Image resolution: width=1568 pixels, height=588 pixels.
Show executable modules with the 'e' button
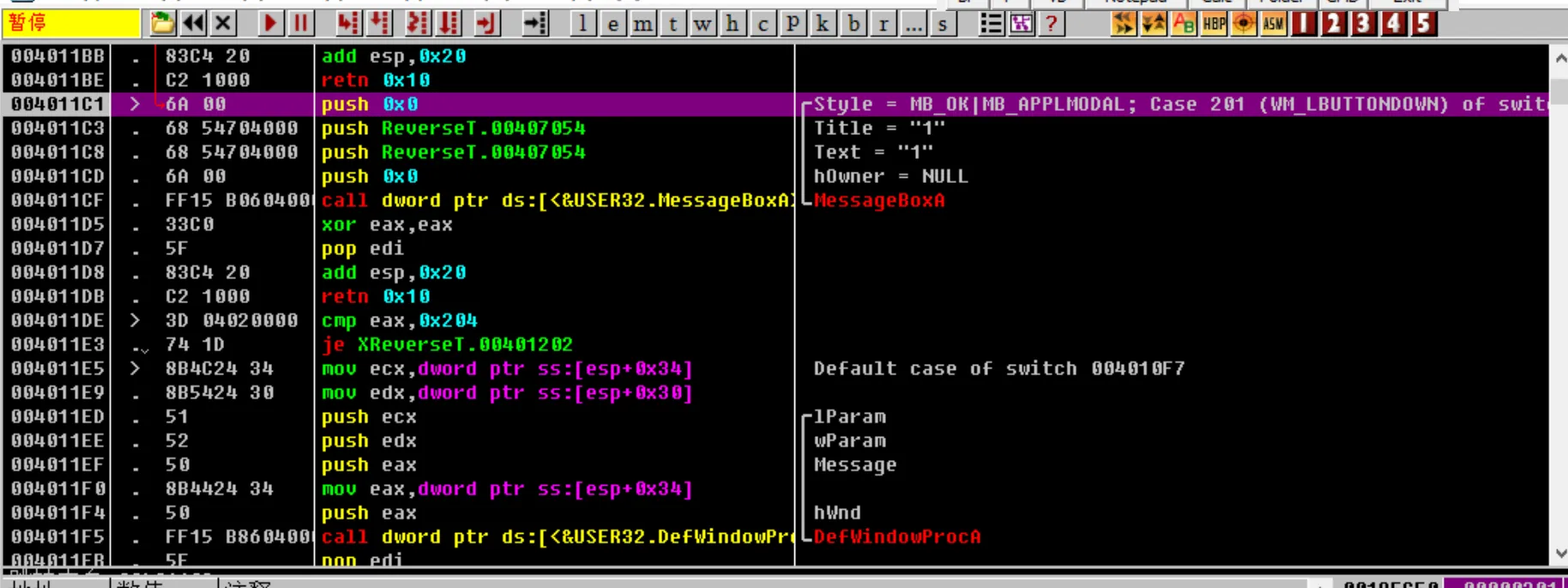pos(612,23)
